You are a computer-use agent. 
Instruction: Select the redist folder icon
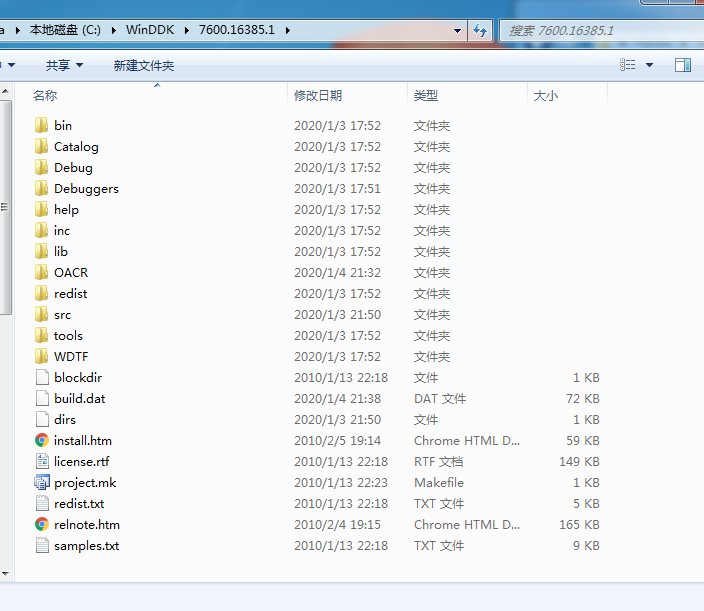click(x=41, y=294)
